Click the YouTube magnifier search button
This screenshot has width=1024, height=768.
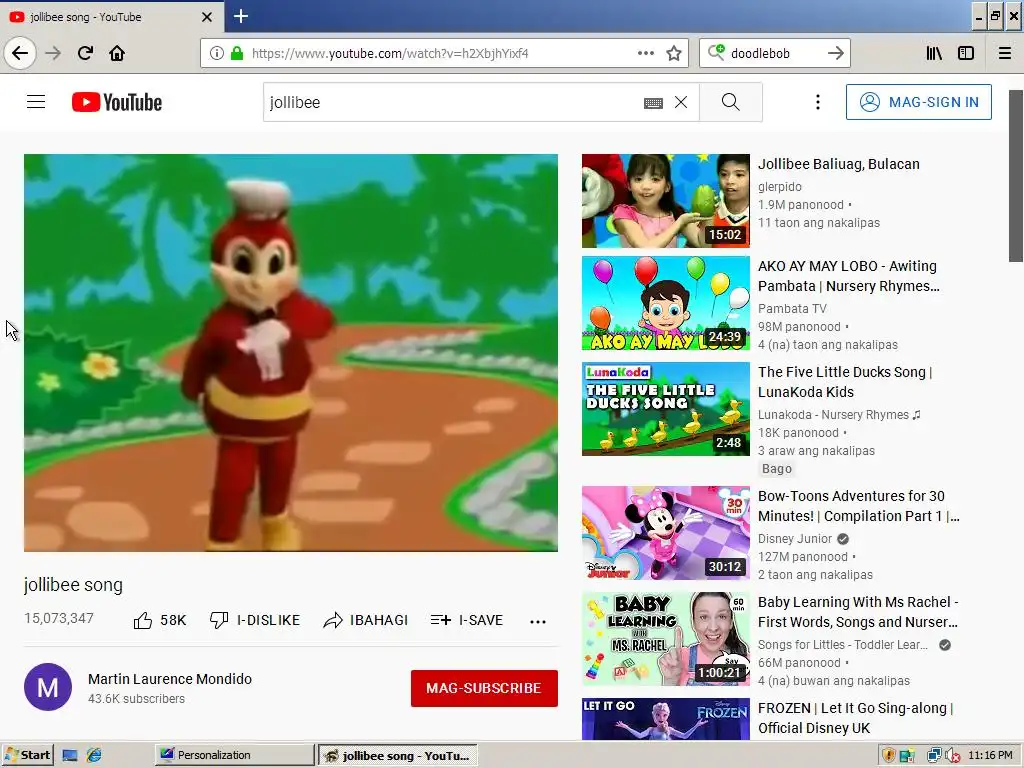coord(731,102)
